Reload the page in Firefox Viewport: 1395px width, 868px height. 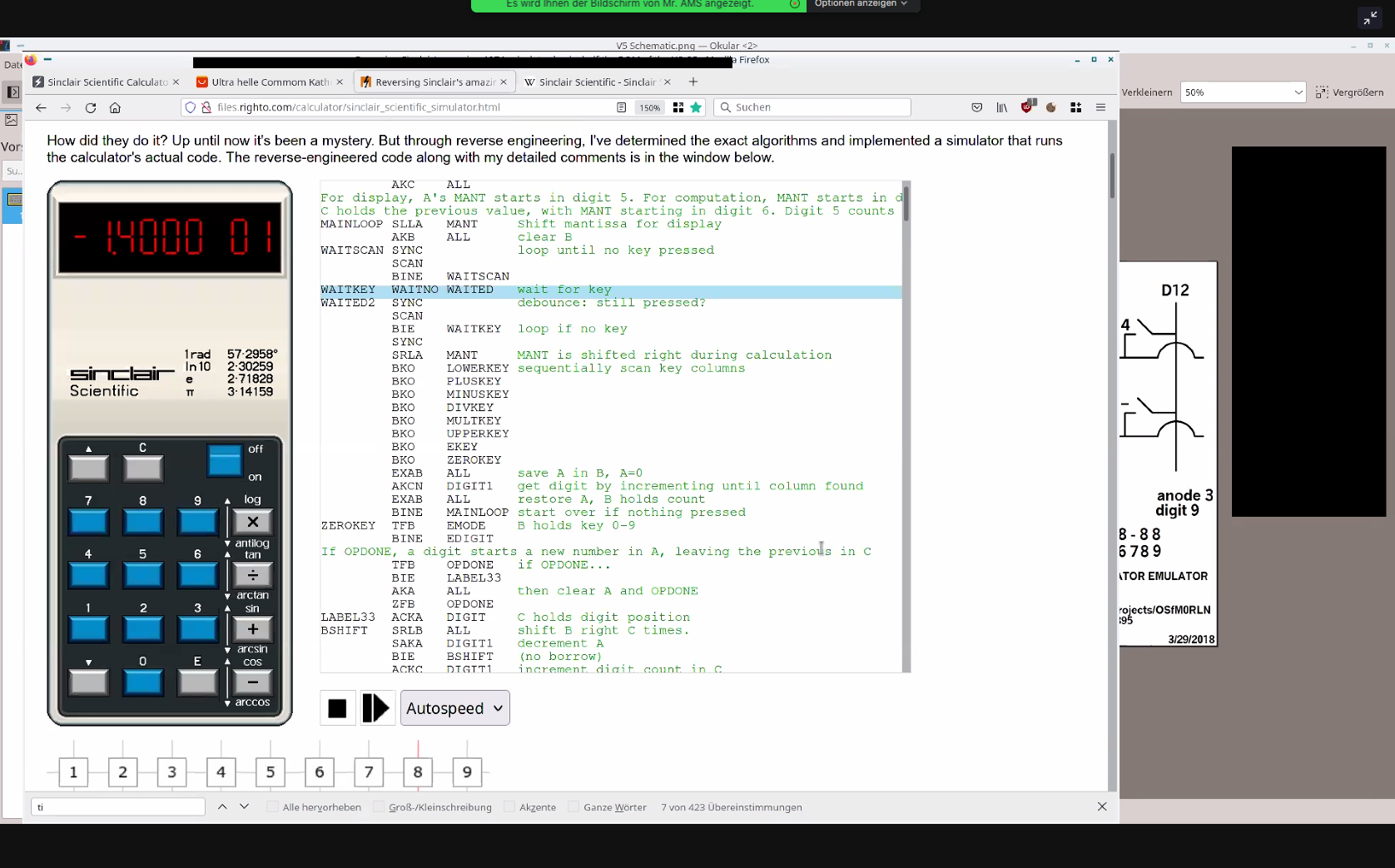91,107
